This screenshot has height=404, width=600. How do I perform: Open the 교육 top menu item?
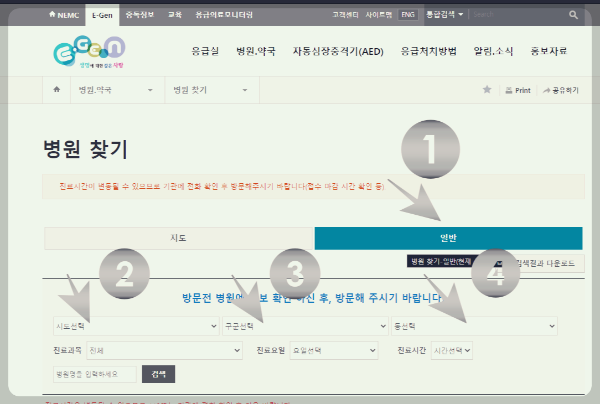click(175, 15)
